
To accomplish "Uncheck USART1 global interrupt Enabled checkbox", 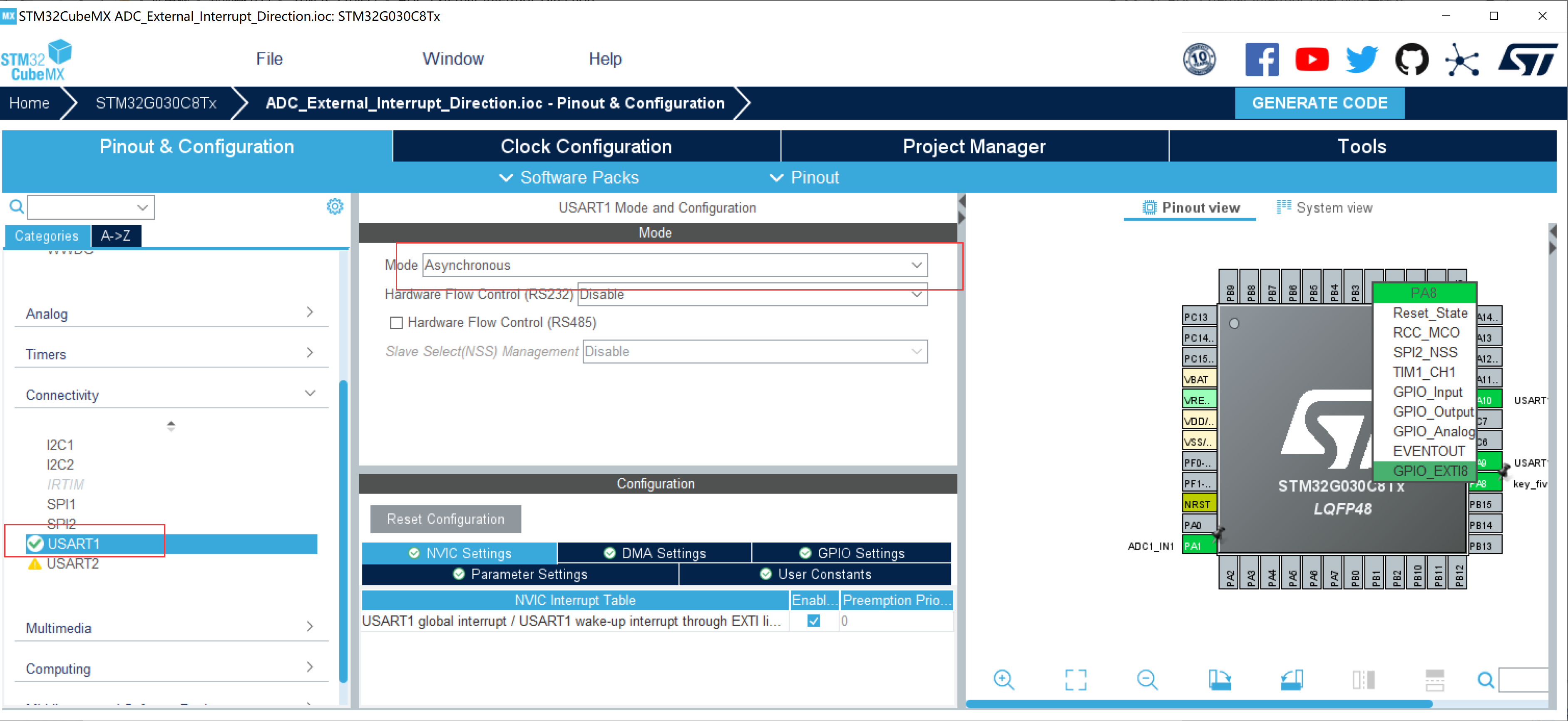I will [x=813, y=621].
